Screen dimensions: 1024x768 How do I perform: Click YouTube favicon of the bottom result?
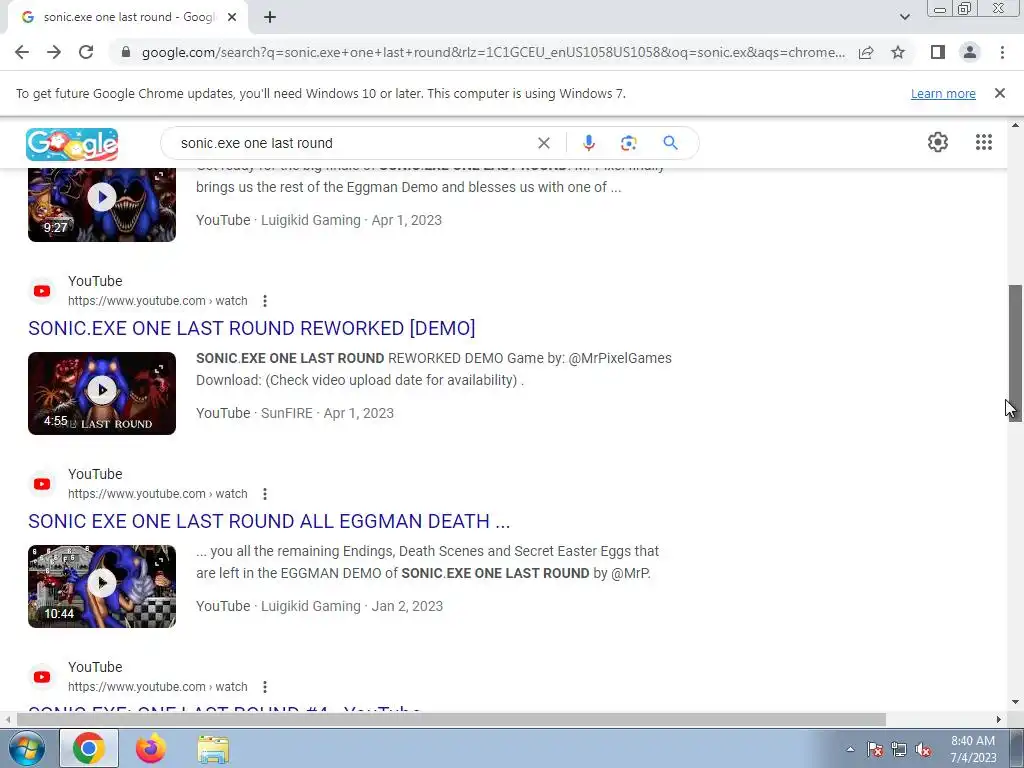tap(42, 677)
